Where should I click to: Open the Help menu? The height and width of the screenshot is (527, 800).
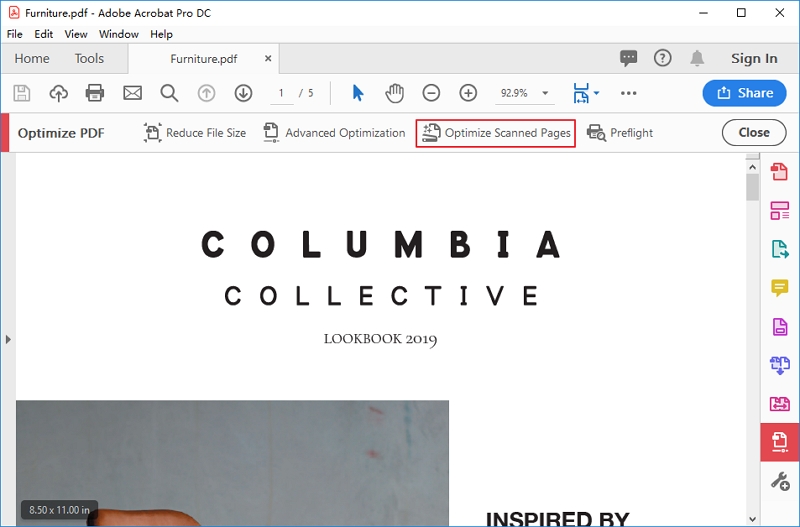click(x=161, y=34)
